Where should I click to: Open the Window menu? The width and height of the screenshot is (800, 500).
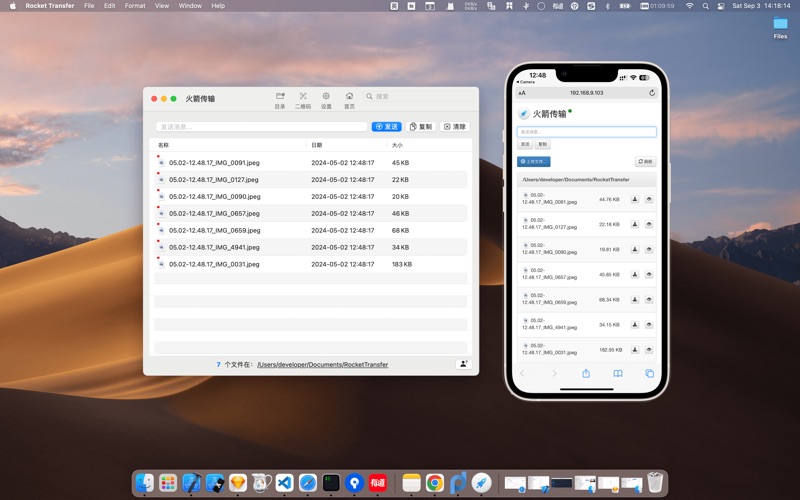pyautogui.click(x=190, y=6)
